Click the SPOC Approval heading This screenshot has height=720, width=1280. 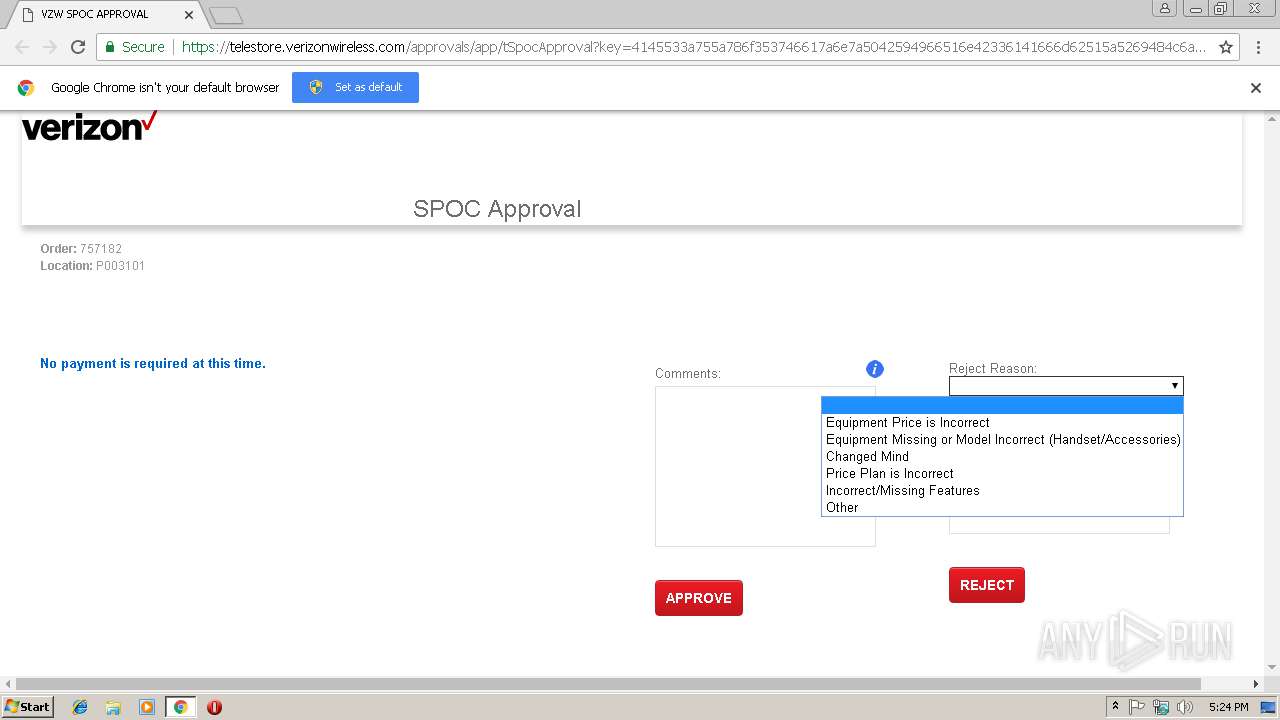(497, 209)
